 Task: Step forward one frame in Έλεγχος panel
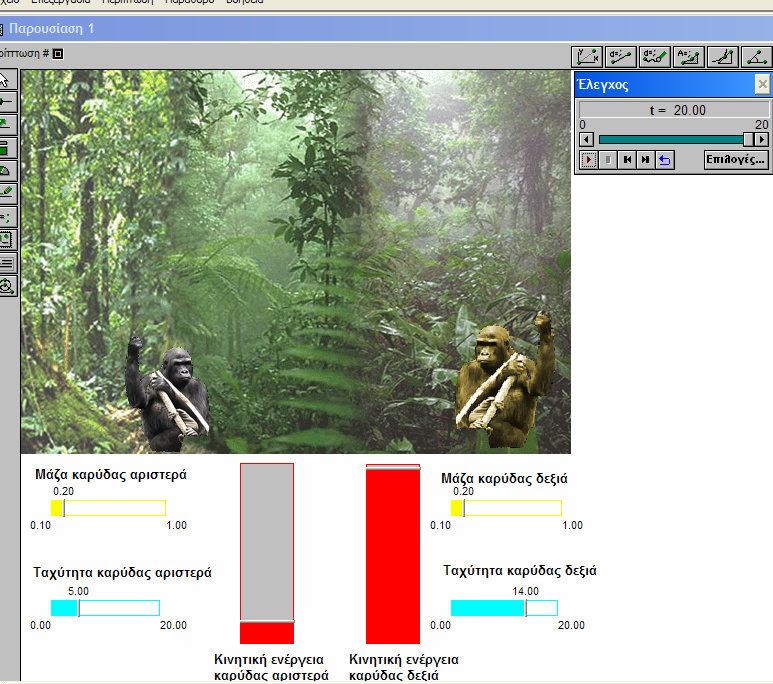pyautogui.click(x=645, y=160)
